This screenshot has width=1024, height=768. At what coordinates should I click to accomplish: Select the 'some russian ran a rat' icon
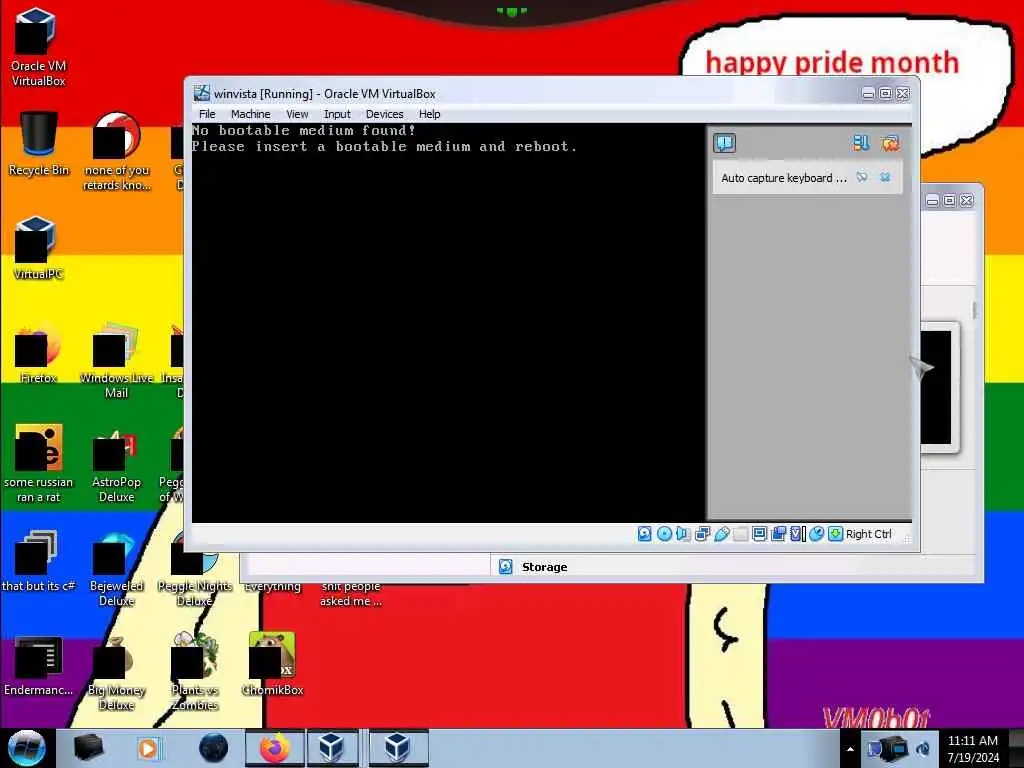(x=38, y=464)
